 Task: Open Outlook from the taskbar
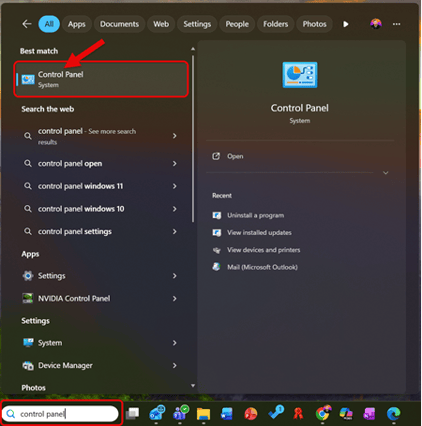coord(157,413)
